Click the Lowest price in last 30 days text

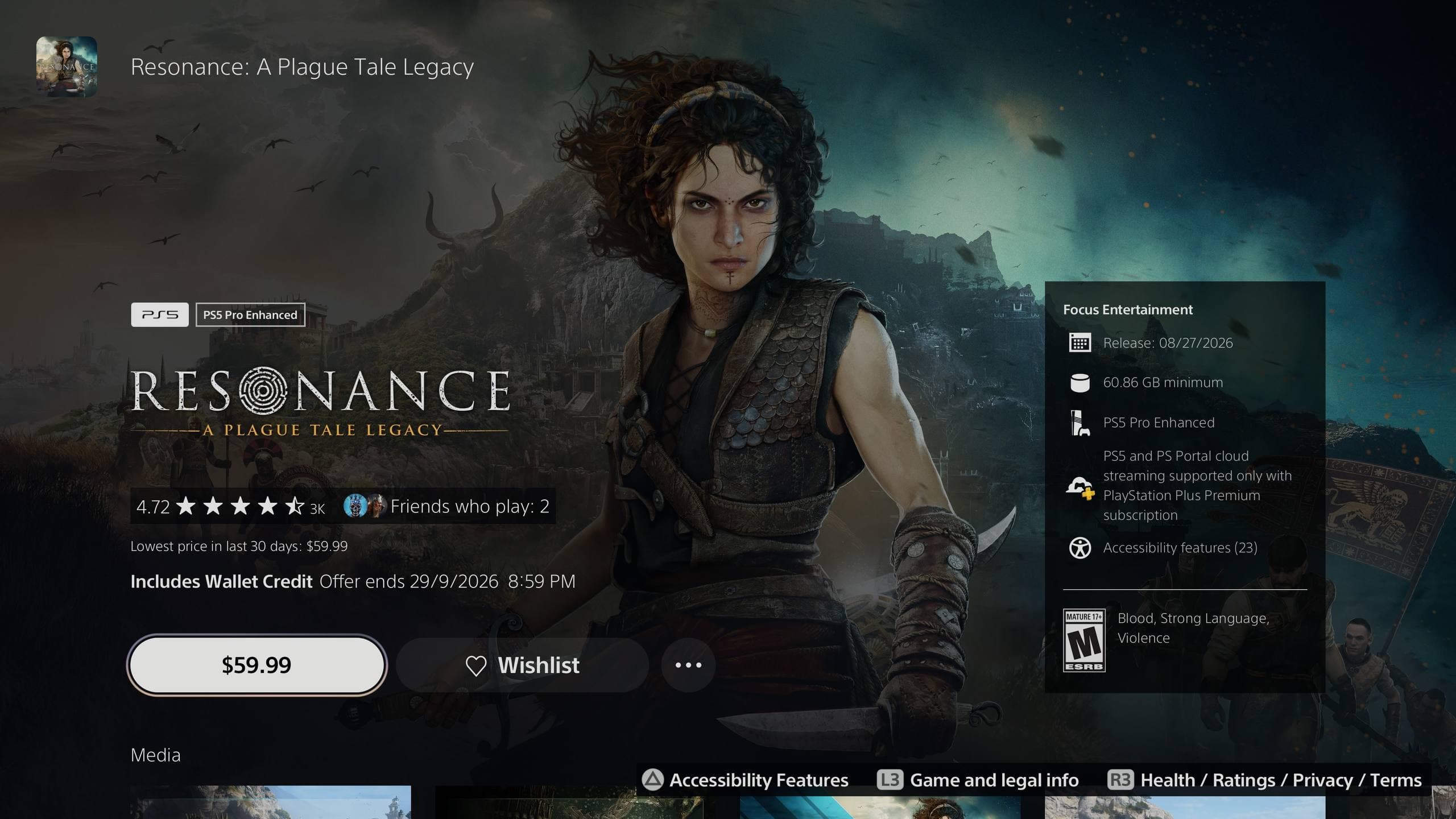(239, 547)
